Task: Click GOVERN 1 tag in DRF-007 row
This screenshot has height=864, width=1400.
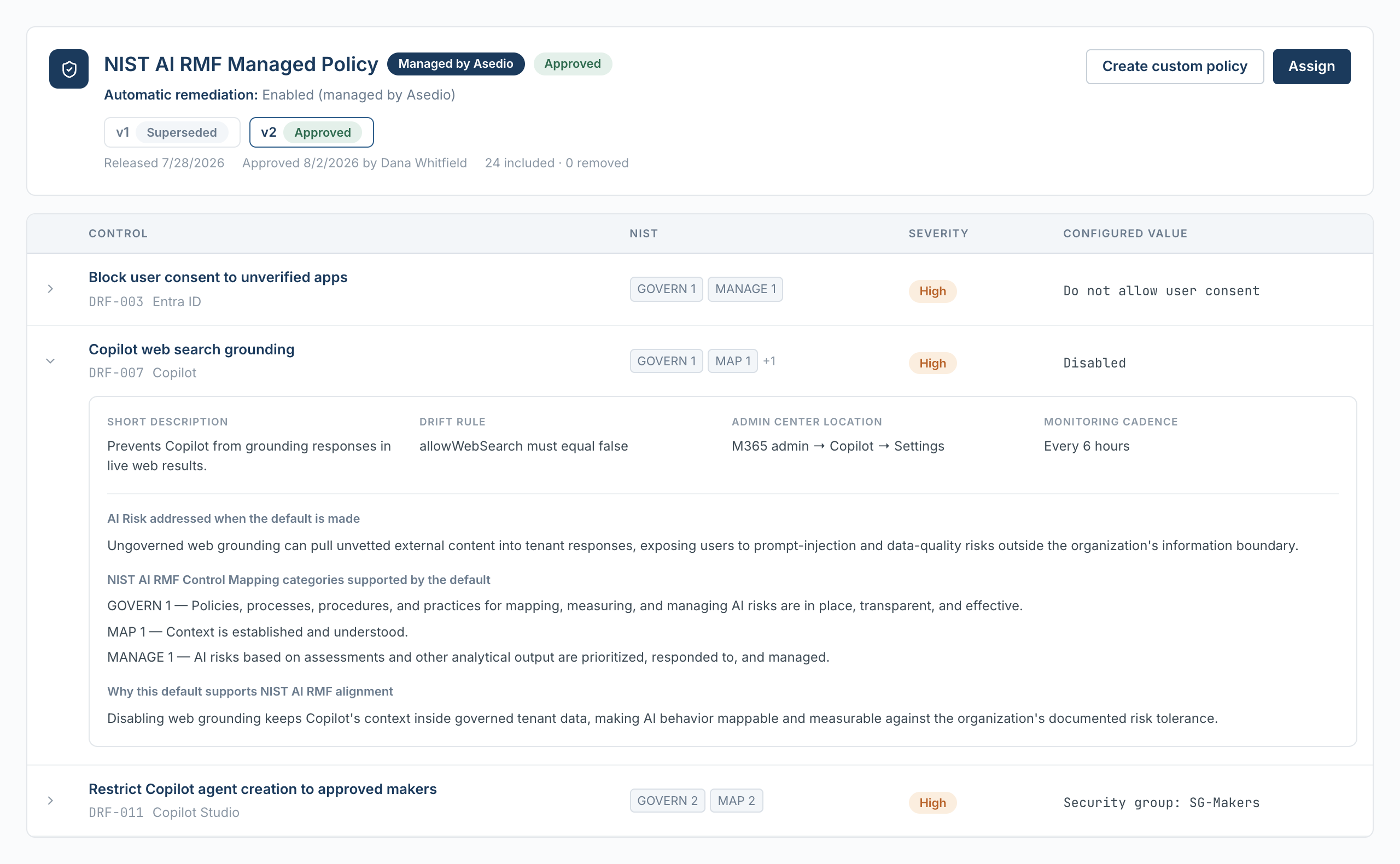Action: (666, 361)
